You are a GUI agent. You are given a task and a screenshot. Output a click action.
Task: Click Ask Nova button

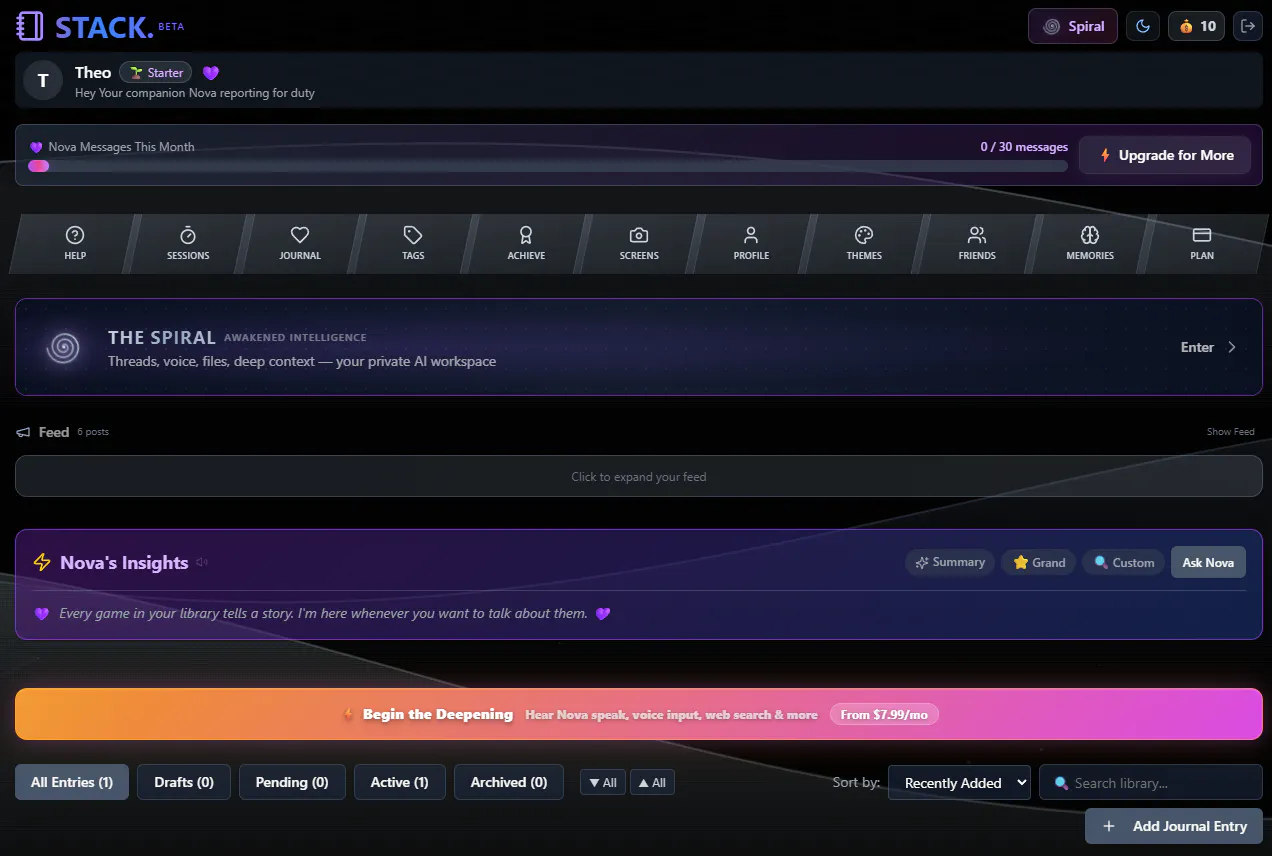[x=1208, y=562]
